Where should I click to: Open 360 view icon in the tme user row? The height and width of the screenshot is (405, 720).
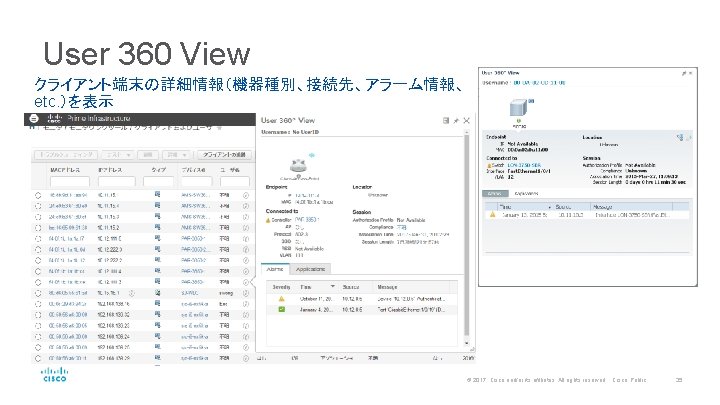246,304
